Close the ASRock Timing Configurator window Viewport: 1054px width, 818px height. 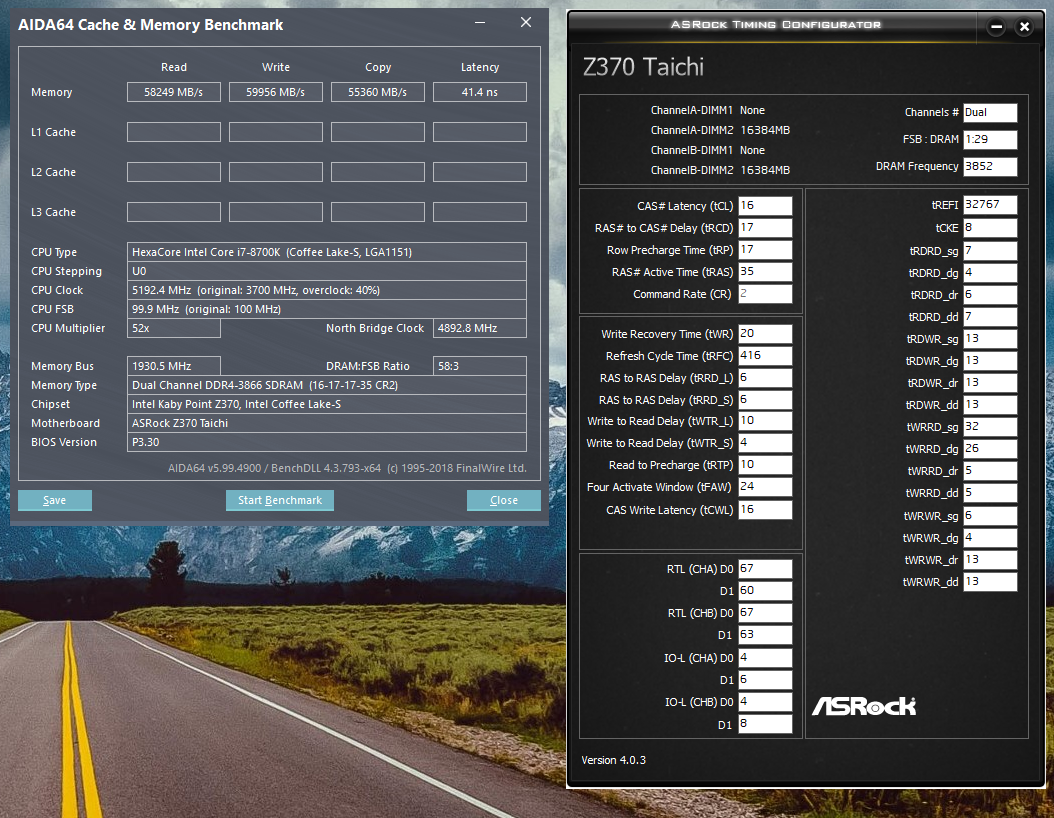click(1024, 27)
